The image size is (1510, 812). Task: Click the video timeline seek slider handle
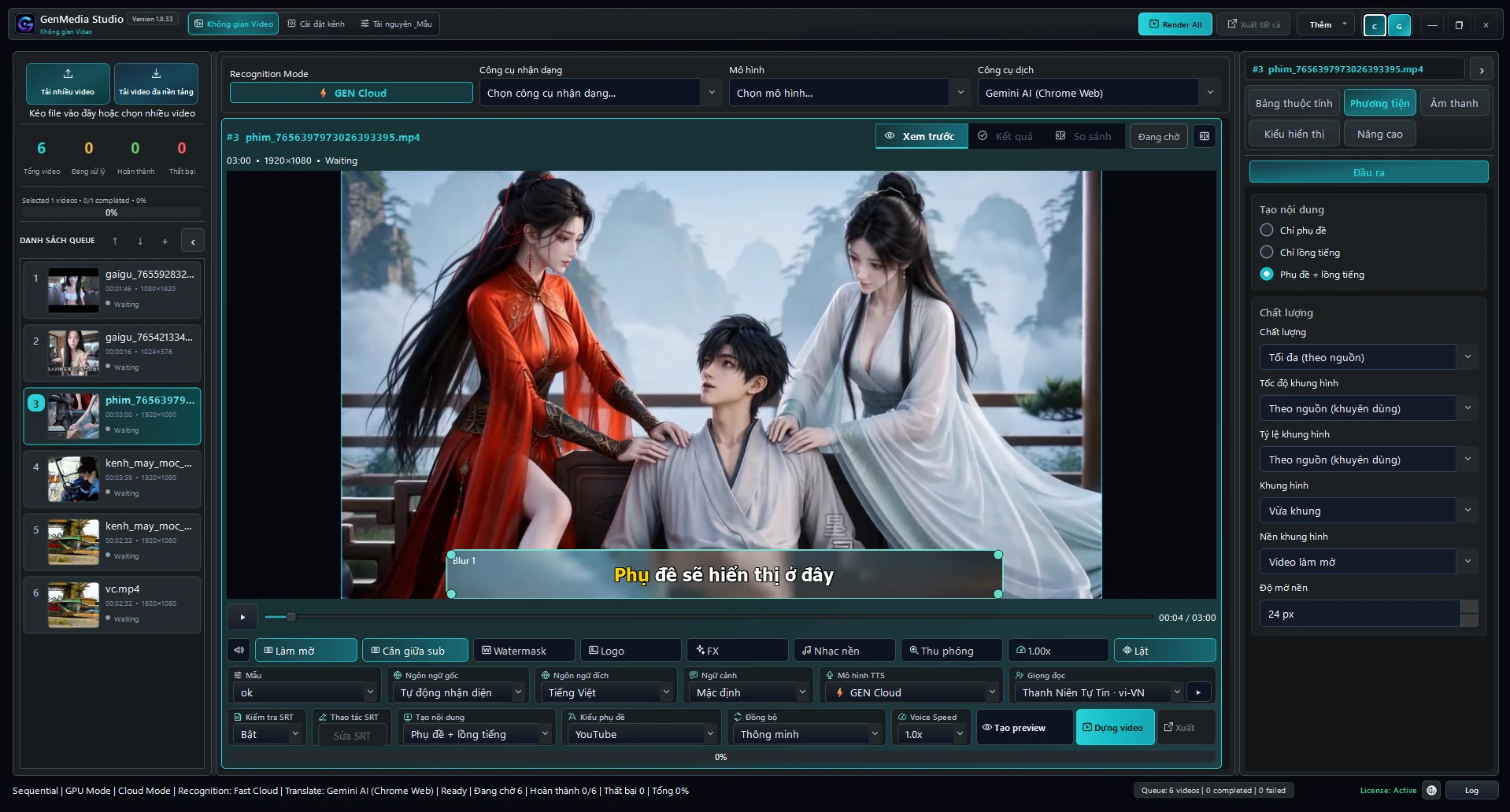tap(291, 617)
